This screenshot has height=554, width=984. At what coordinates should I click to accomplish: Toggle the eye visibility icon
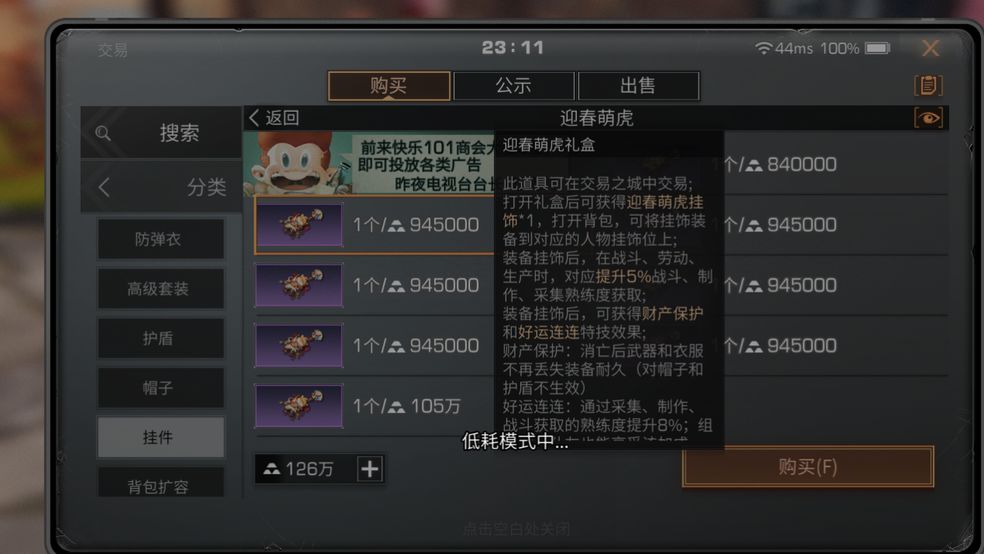coord(928,118)
